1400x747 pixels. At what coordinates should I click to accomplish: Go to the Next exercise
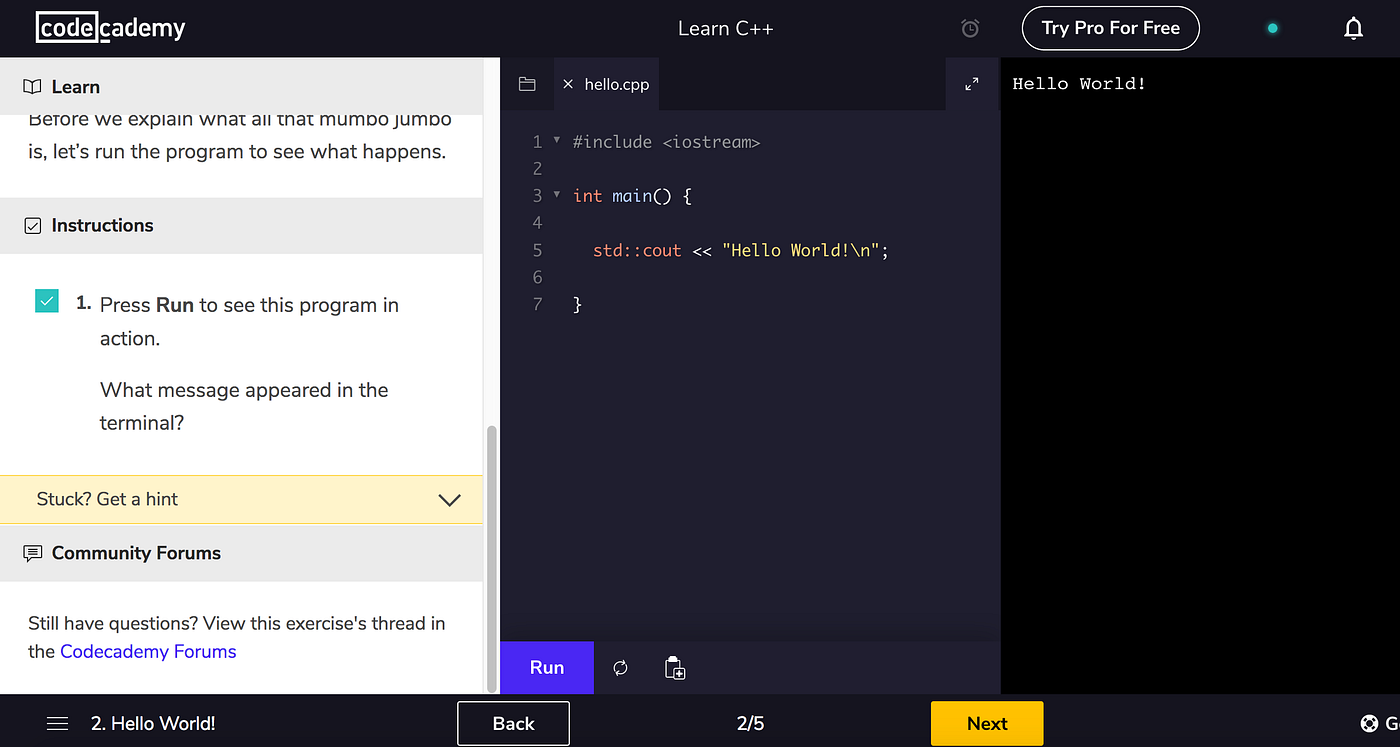(x=986, y=723)
